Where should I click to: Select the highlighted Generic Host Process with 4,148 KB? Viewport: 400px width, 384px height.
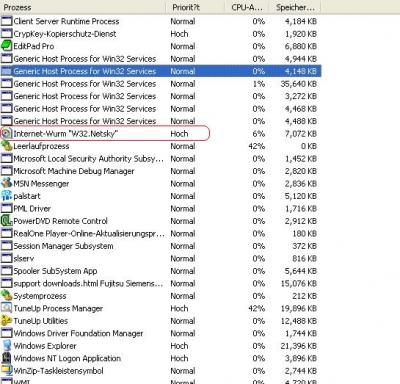pyautogui.click(x=85, y=71)
